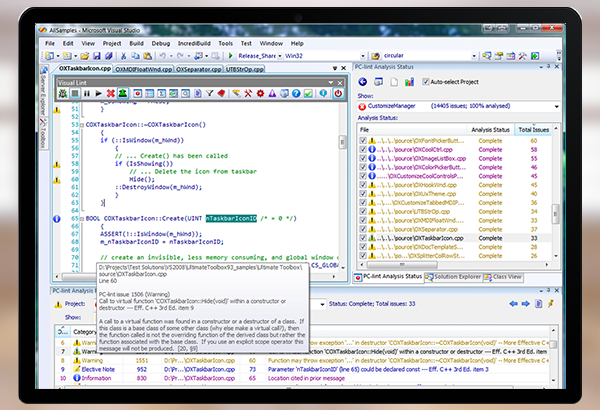Viewport: 600px width, 410px height.
Task: Toggle Auto-select Project checkbox
Action: [425, 82]
